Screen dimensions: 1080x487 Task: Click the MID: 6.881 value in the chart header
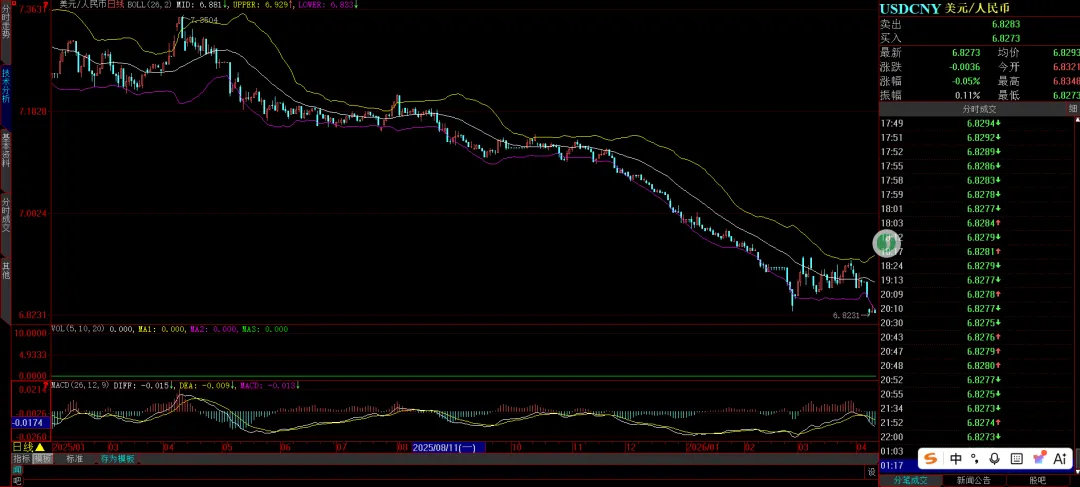(203, 4)
